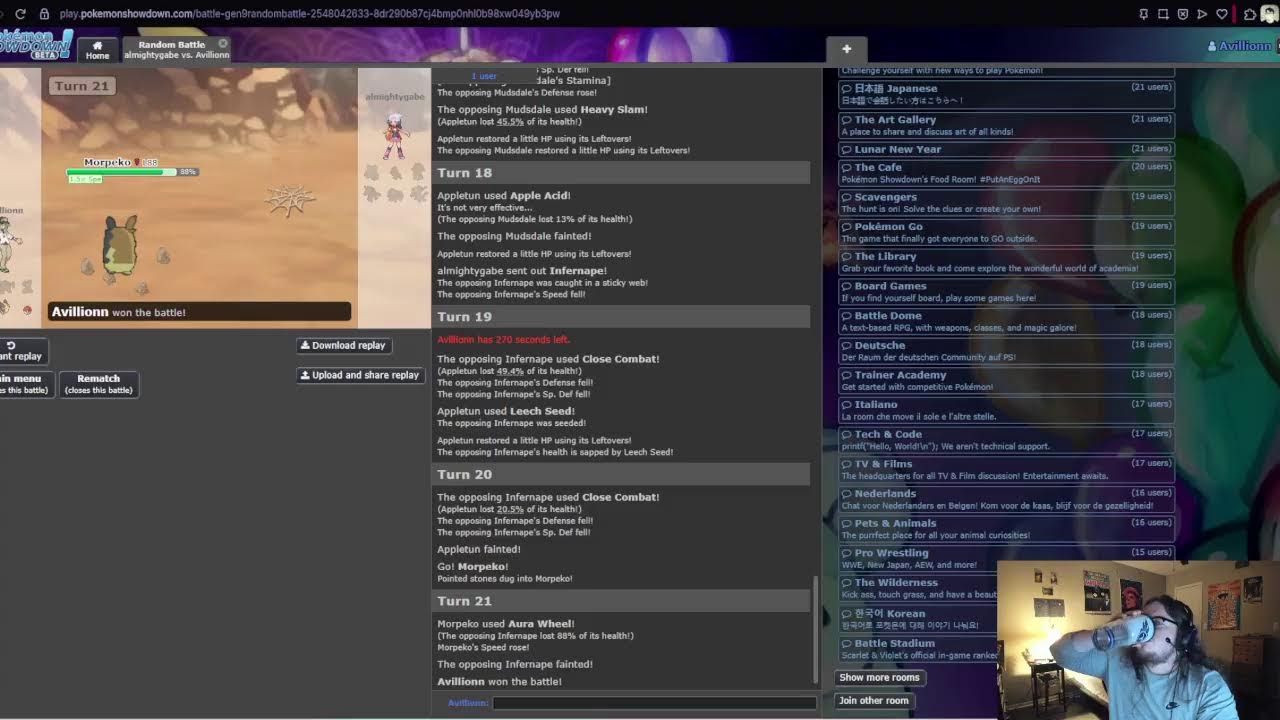Join the Pro Wrestling room

1005,558
